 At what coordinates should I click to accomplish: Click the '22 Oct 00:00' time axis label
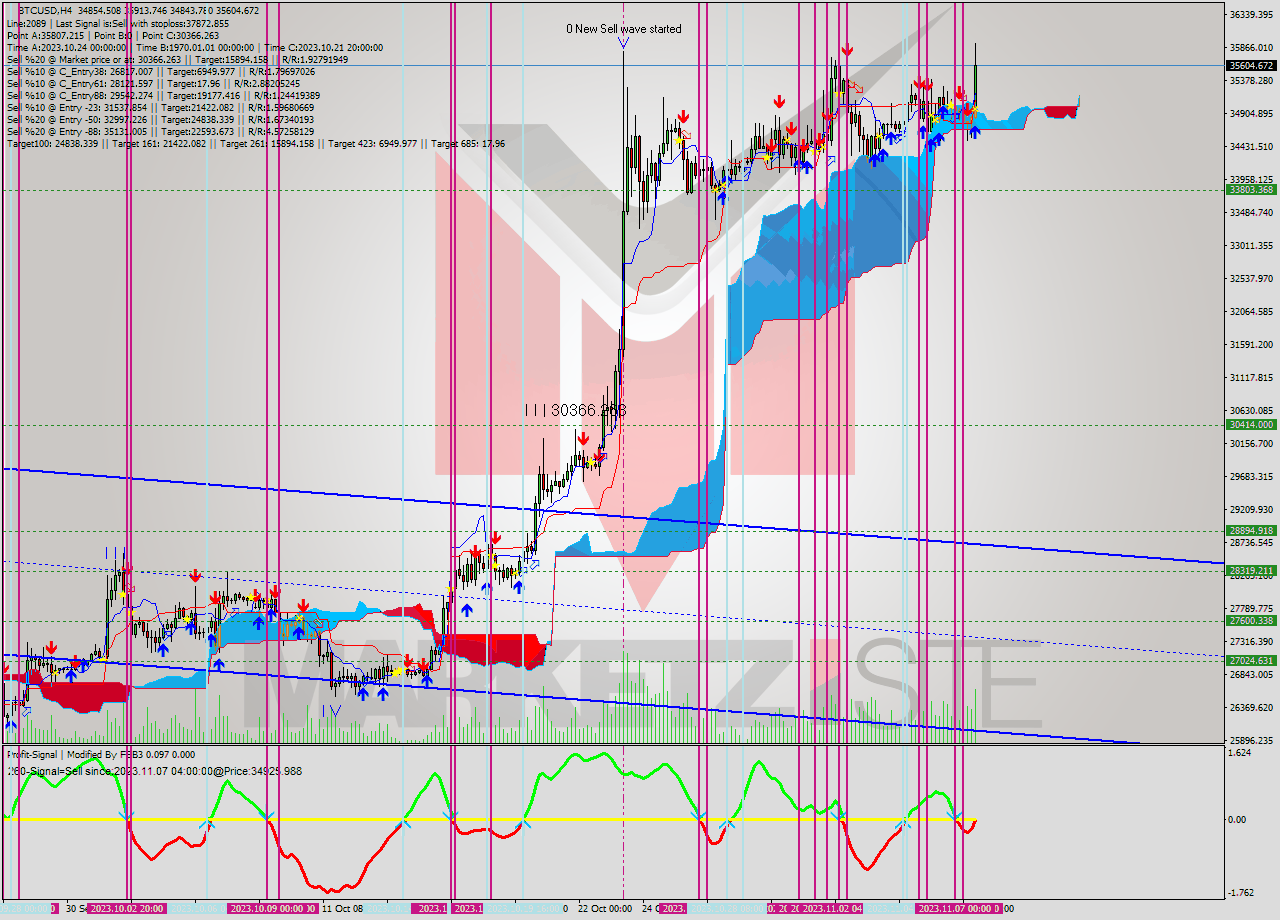[605, 909]
